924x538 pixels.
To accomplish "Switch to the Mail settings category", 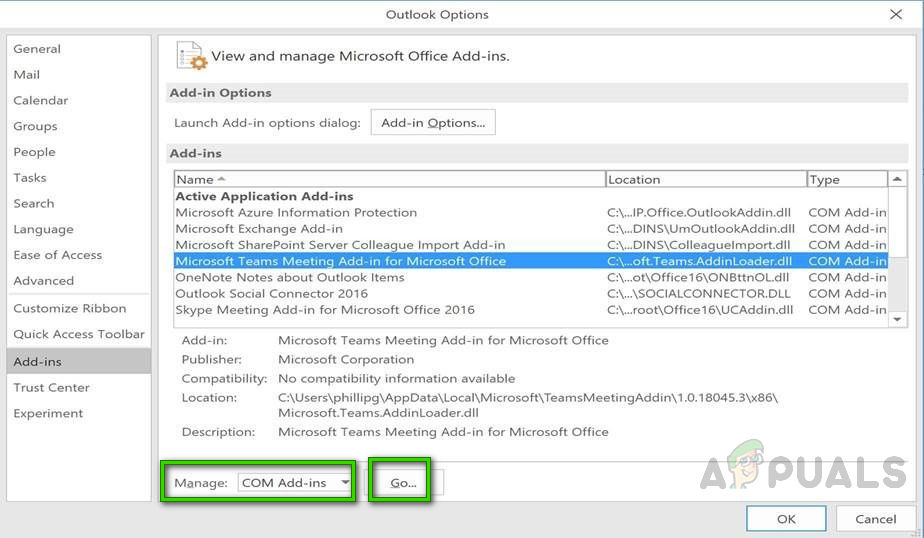I will pyautogui.click(x=27, y=75).
